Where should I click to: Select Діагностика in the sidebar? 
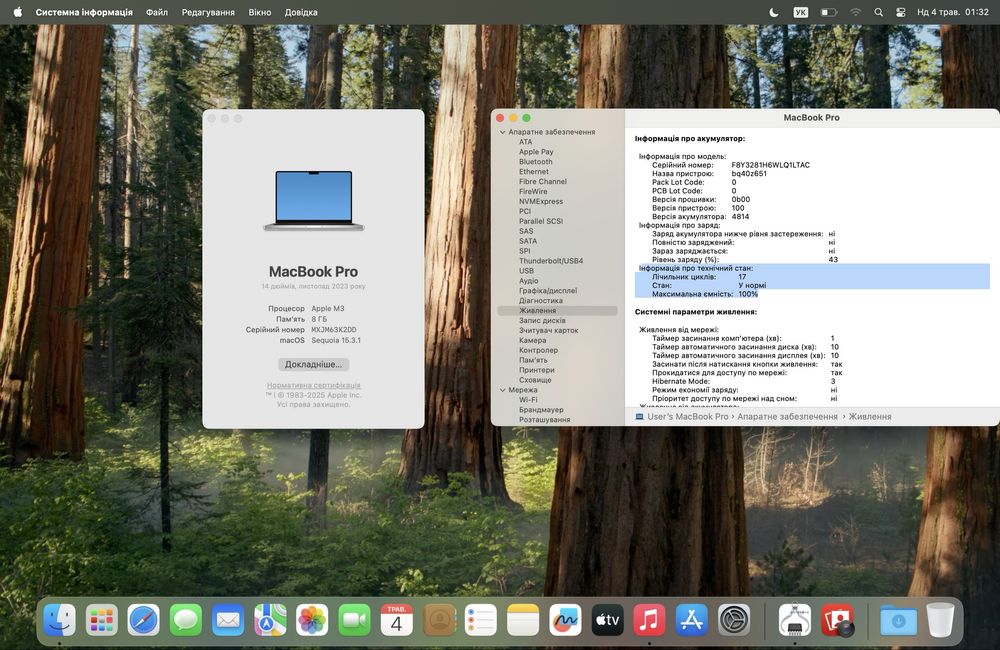pos(541,300)
